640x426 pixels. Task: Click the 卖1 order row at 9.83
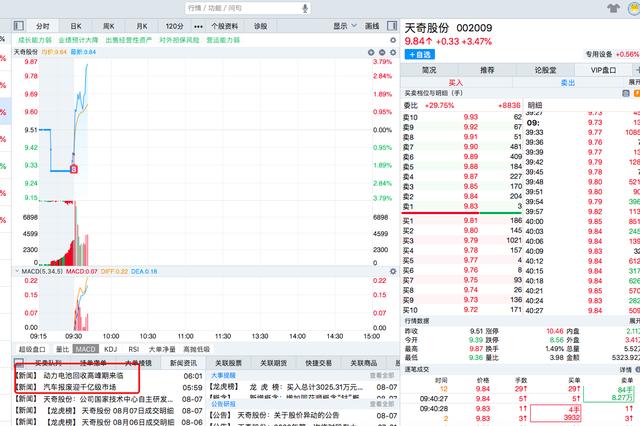(462, 206)
